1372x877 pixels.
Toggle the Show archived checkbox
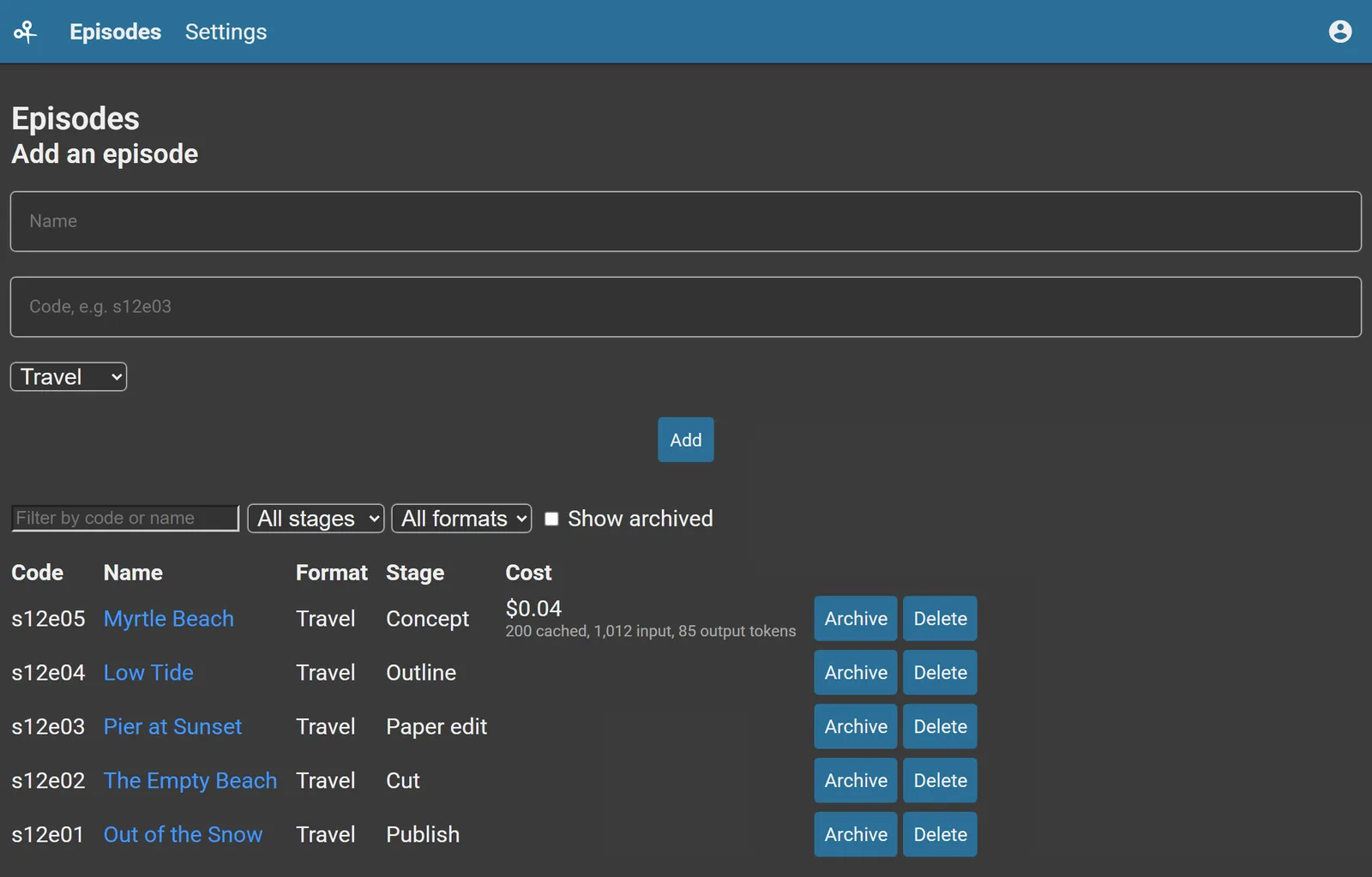tap(551, 519)
